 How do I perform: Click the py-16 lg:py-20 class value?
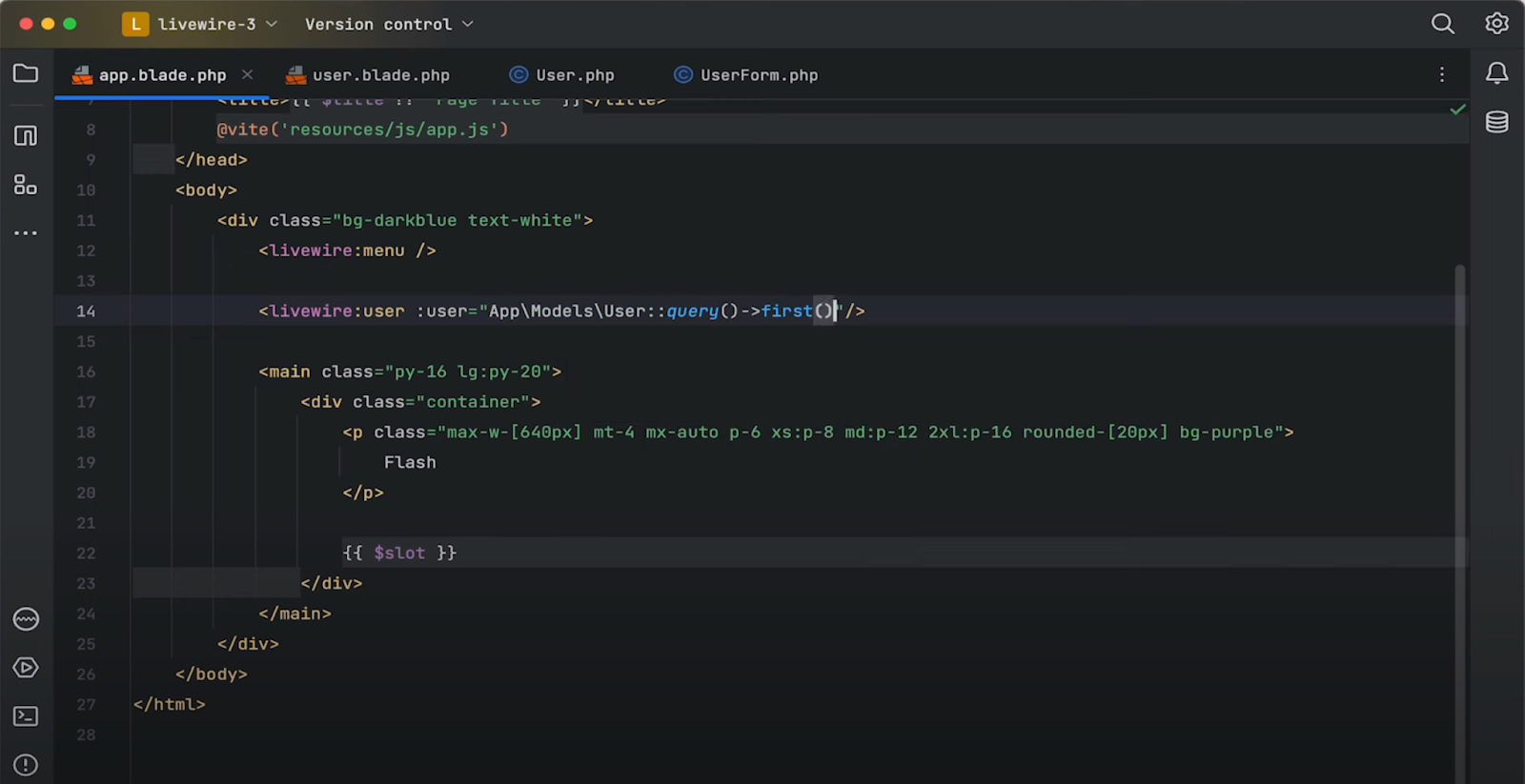(467, 372)
